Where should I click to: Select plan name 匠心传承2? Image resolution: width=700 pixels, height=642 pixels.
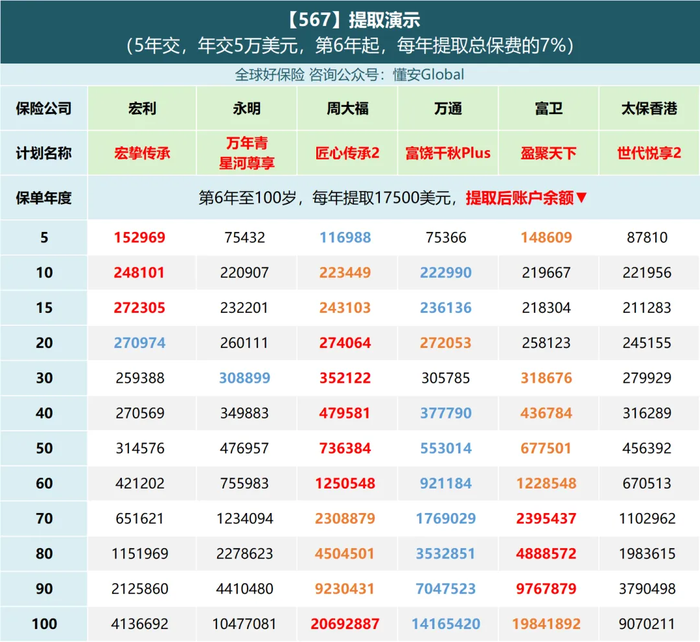point(347,153)
